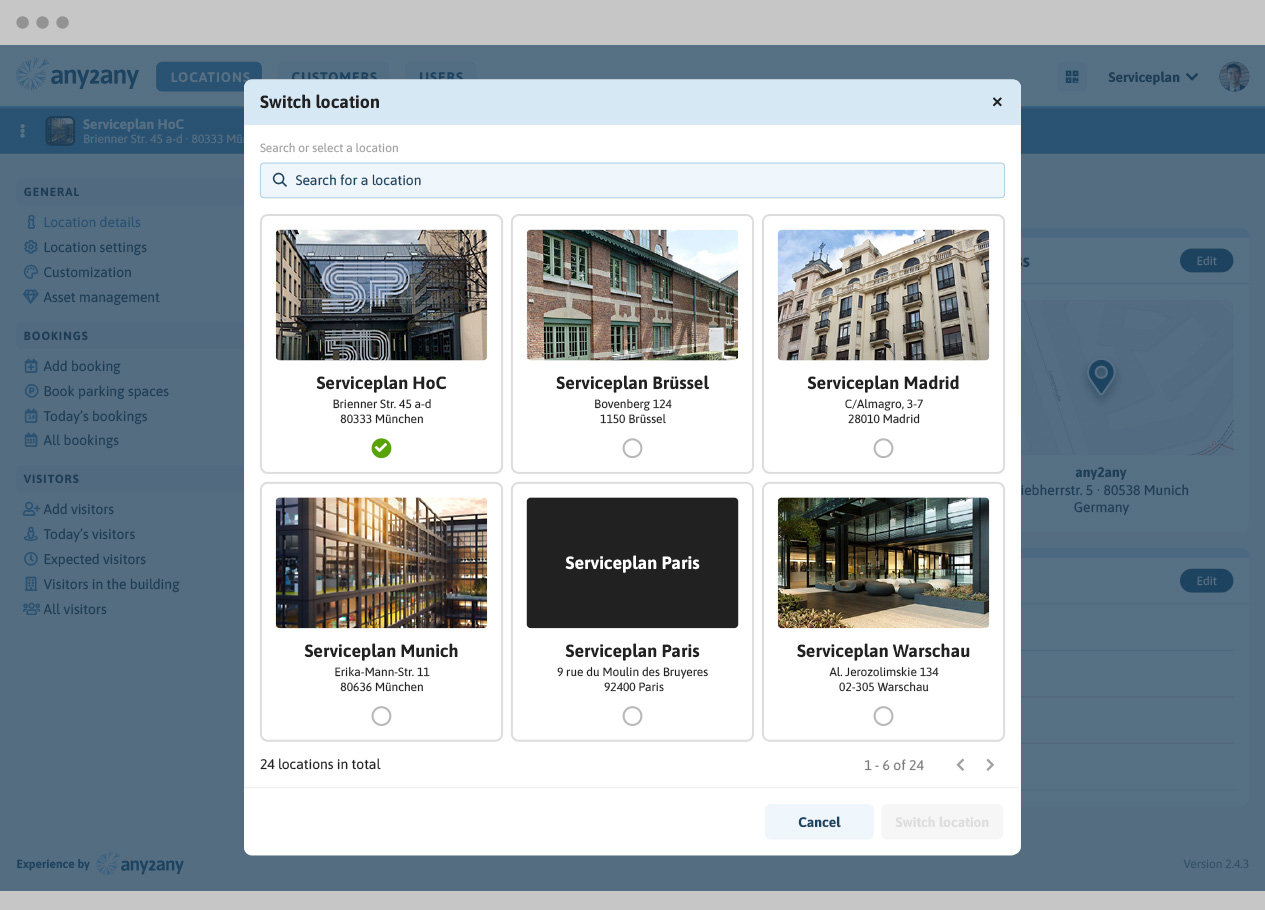The image size is (1265, 910).
Task: Toggle the checked Serviceplan HoC selection
Action: (x=381, y=448)
